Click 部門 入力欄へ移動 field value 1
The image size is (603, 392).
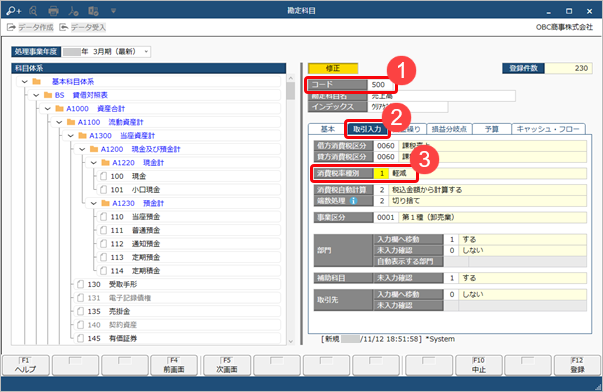[451, 239]
